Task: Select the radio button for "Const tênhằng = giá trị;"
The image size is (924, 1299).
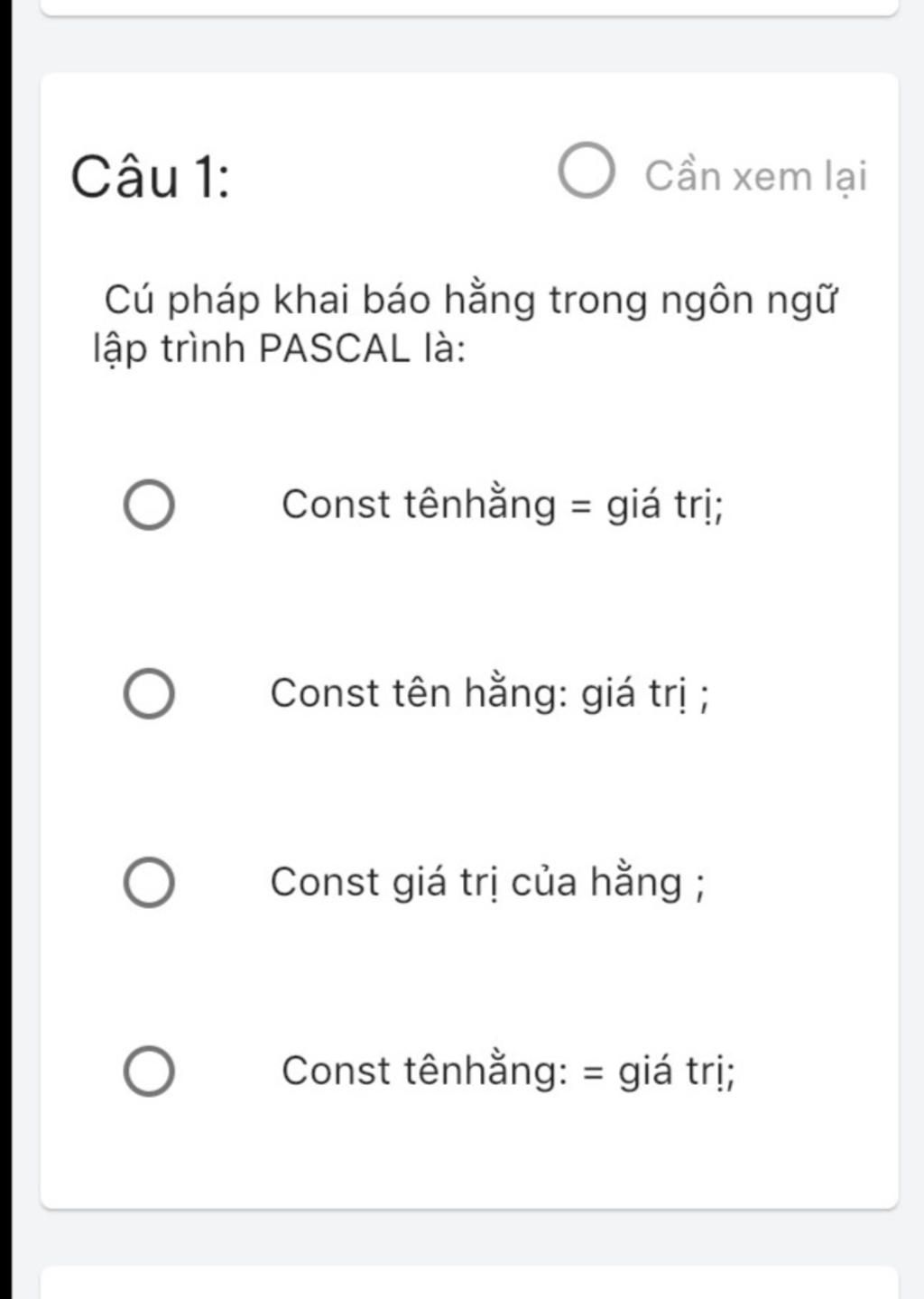Action: [149, 506]
